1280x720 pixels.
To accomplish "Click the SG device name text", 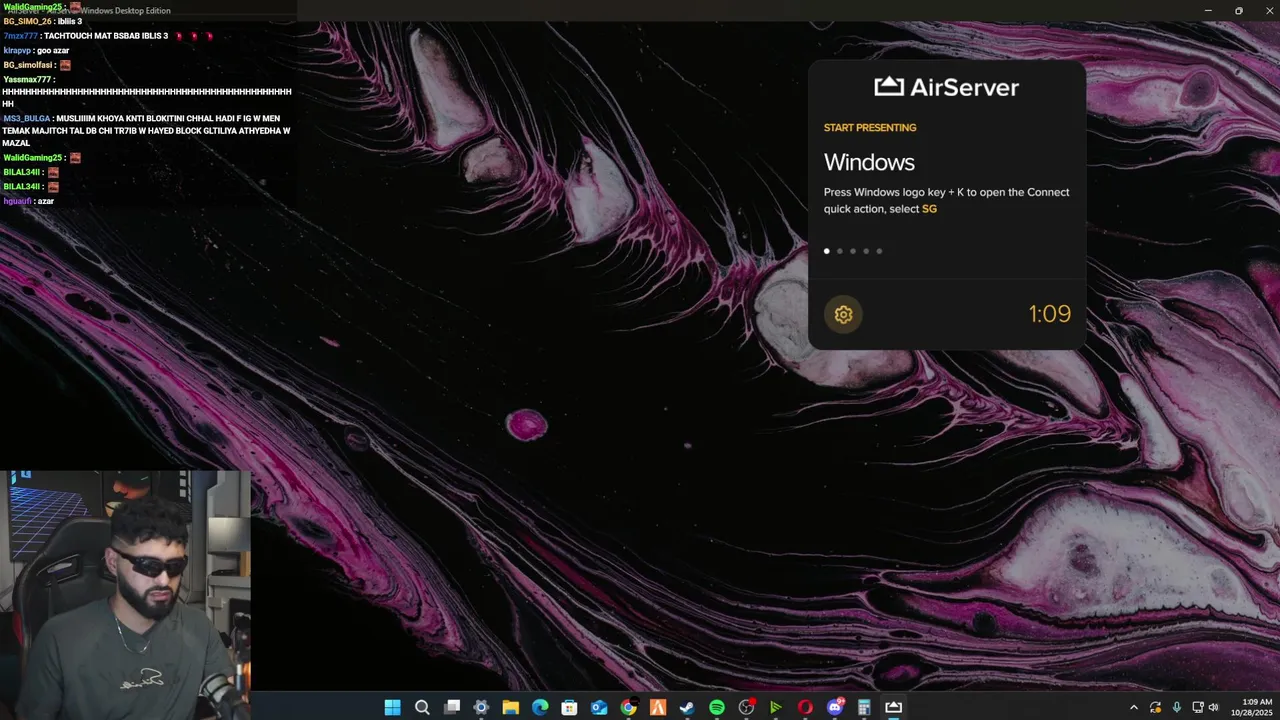I will click(929, 209).
